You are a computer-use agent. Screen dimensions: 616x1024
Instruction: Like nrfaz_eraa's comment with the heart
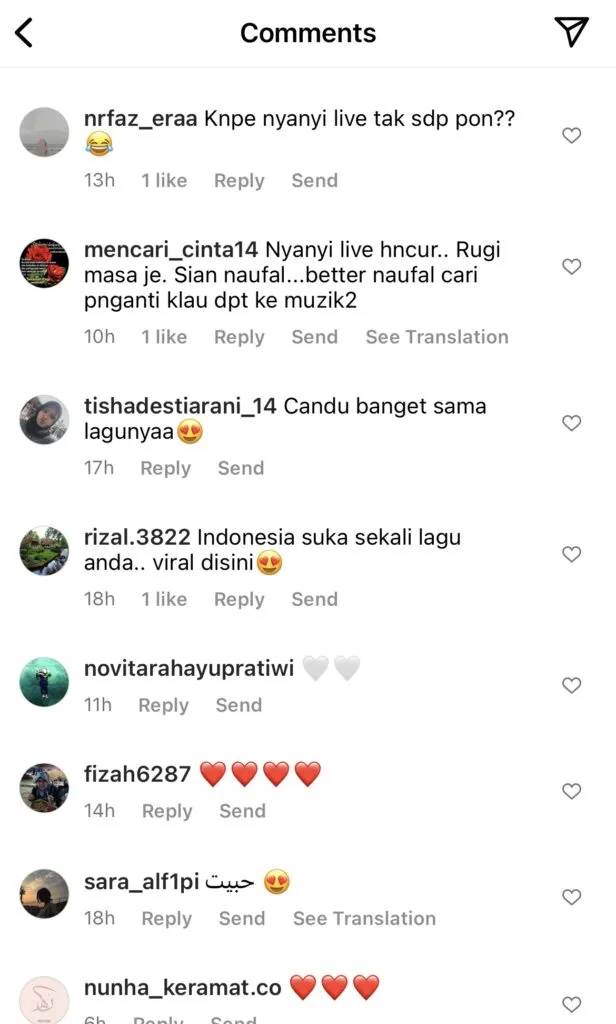pyautogui.click(x=572, y=135)
